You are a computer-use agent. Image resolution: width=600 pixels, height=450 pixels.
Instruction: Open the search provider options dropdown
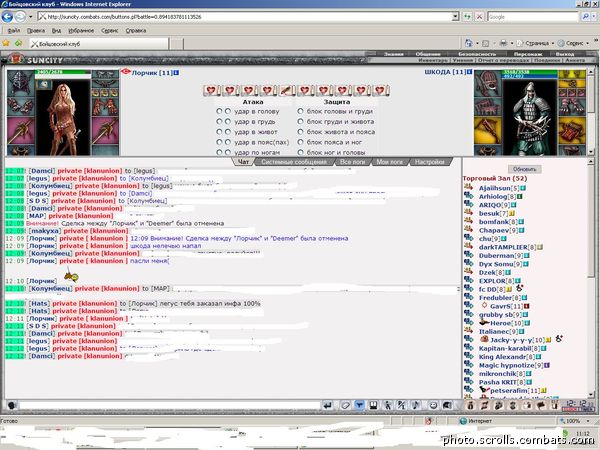[x=594, y=17]
